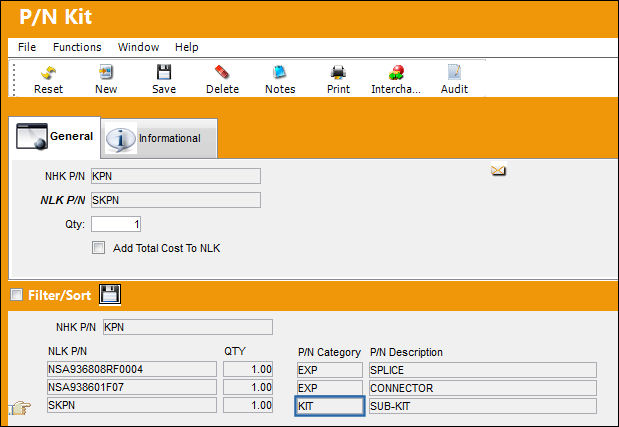Click the EXP category for CONNECTOR row

coord(330,388)
